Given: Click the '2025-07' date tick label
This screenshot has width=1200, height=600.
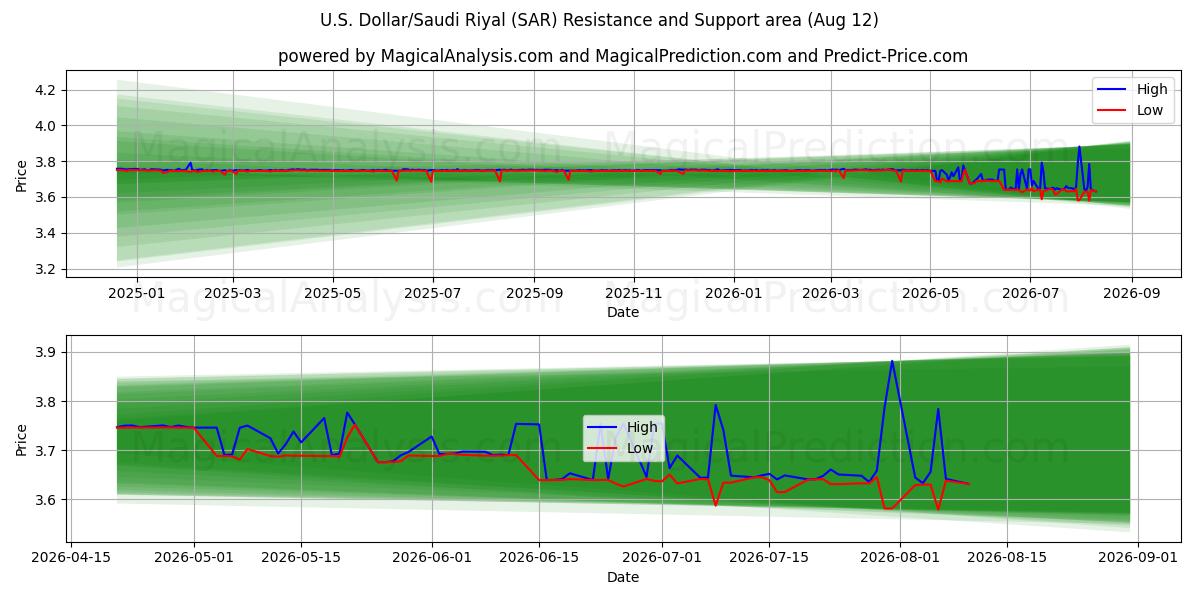Looking at the screenshot, I should [432, 295].
